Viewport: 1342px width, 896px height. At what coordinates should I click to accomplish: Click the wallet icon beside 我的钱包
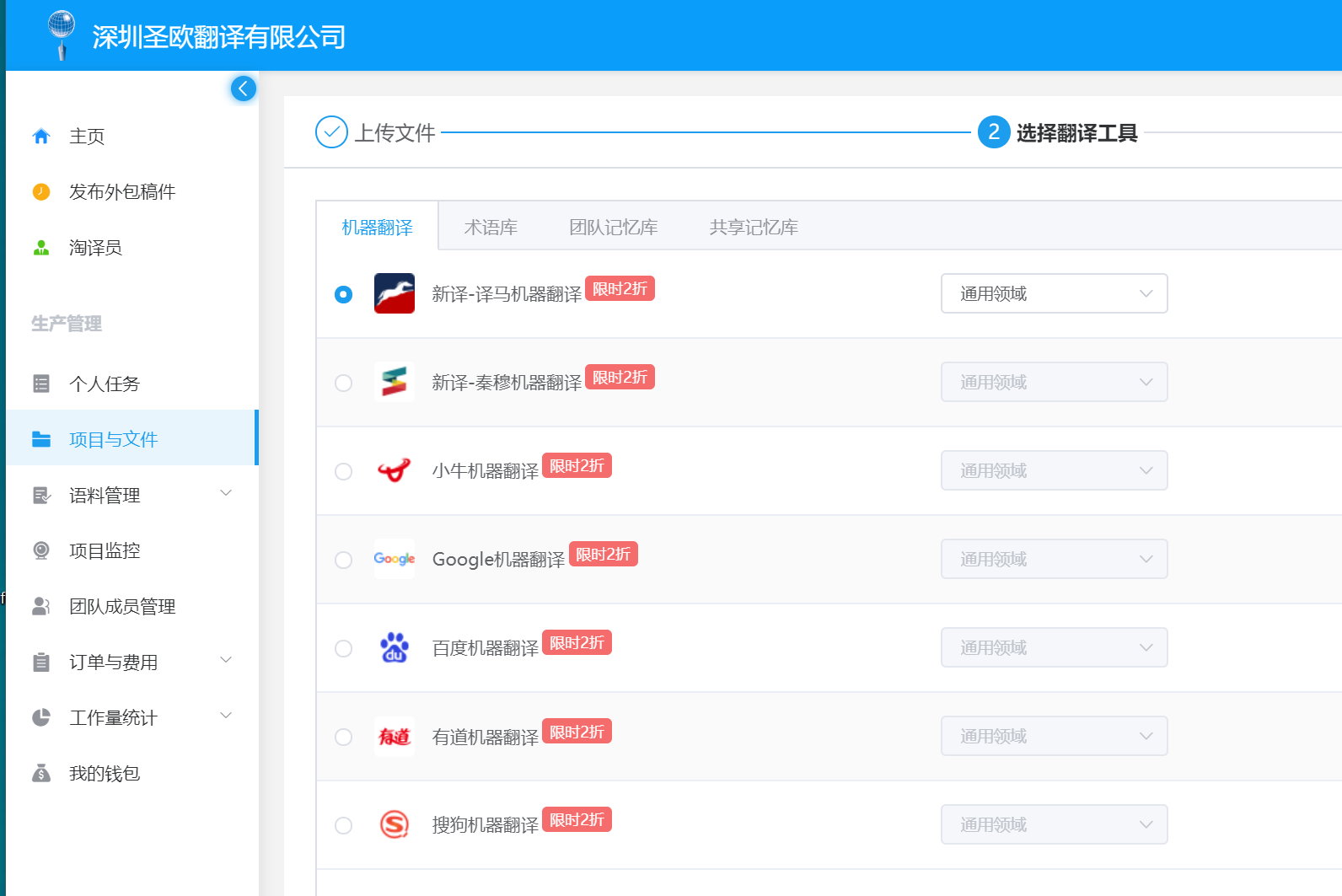pyautogui.click(x=41, y=774)
